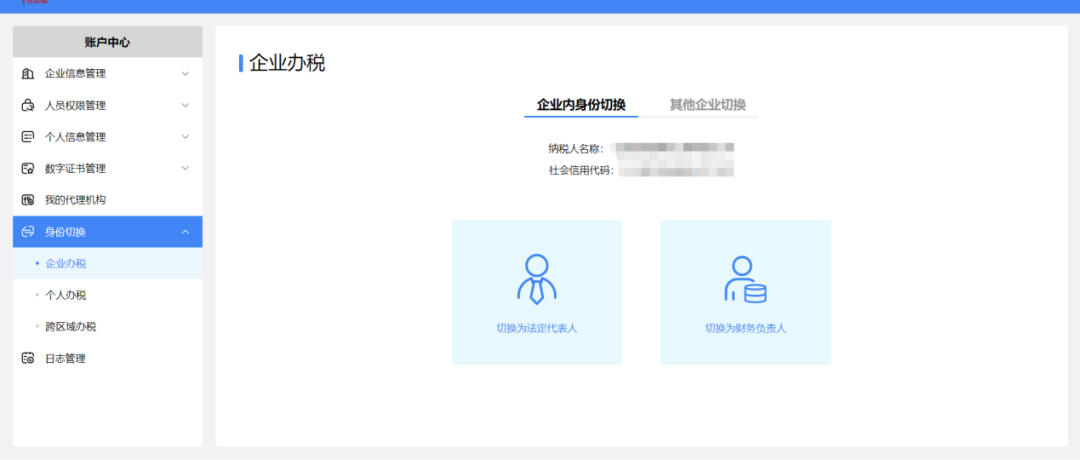Select the 企业办税 submenu item
Screen dimensions: 1080x460
[107, 264]
